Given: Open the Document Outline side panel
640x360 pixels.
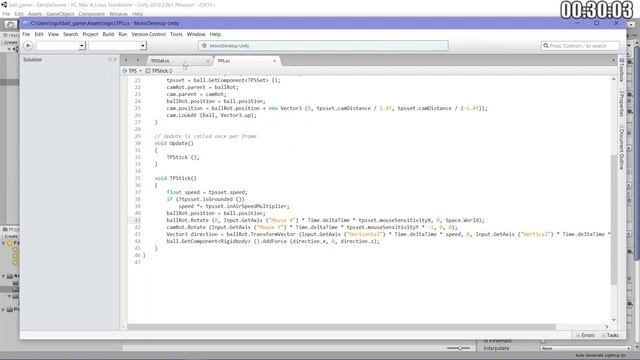Looking at the screenshot, I should tap(622, 149).
